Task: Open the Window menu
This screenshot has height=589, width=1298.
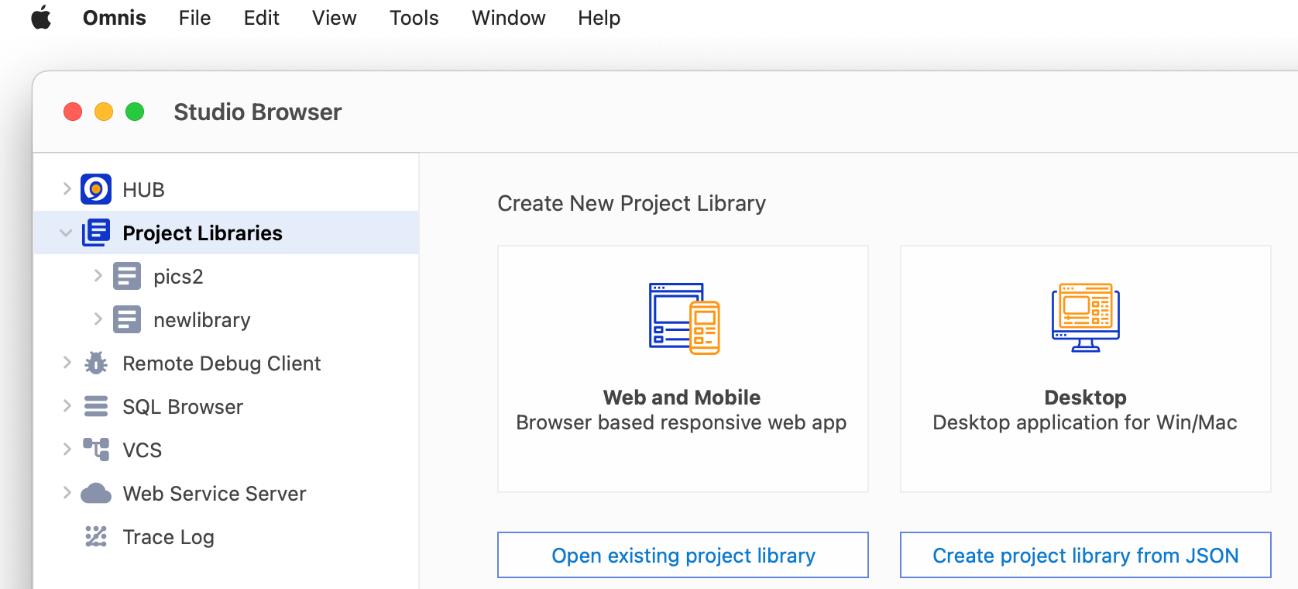Action: (508, 18)
